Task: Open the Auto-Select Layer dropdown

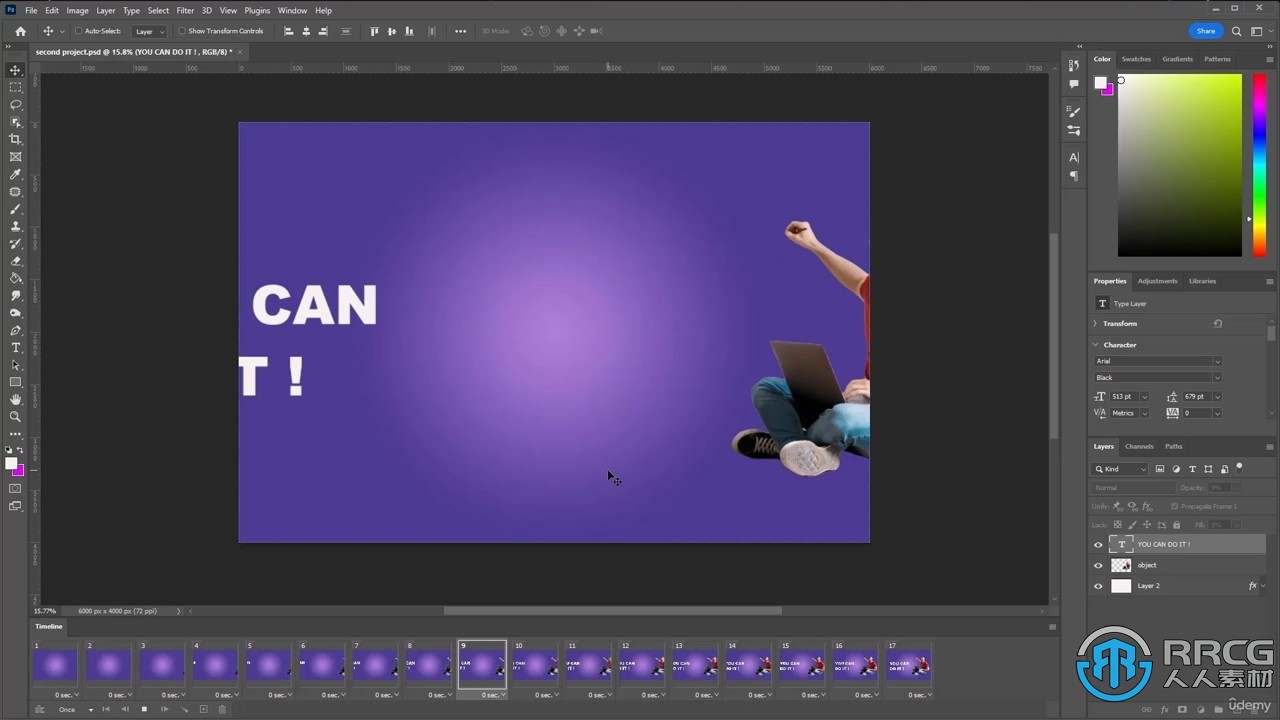Action: [150, 31]
